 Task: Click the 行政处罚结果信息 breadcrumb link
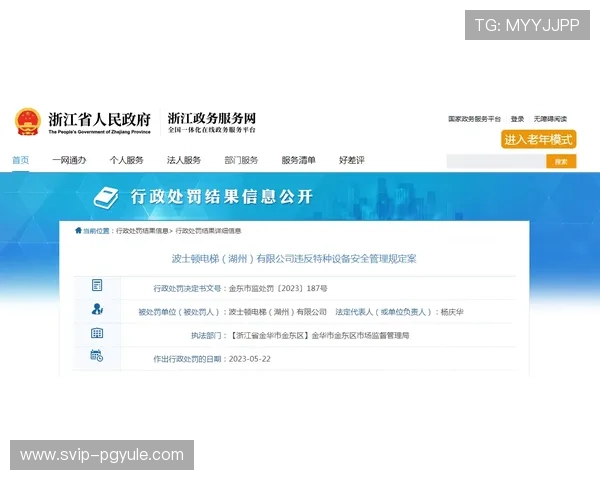[x=142, y=231]
